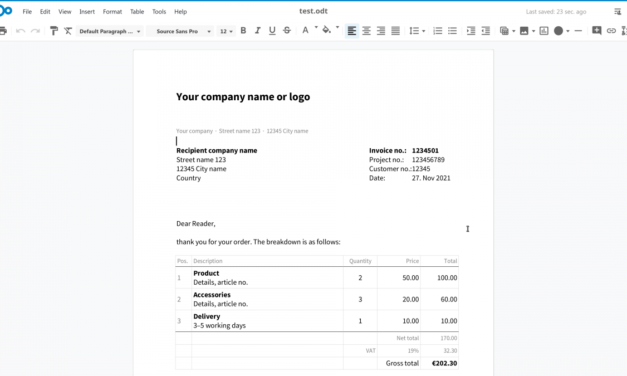
Task: Align text left
Action: click(351, 31)
